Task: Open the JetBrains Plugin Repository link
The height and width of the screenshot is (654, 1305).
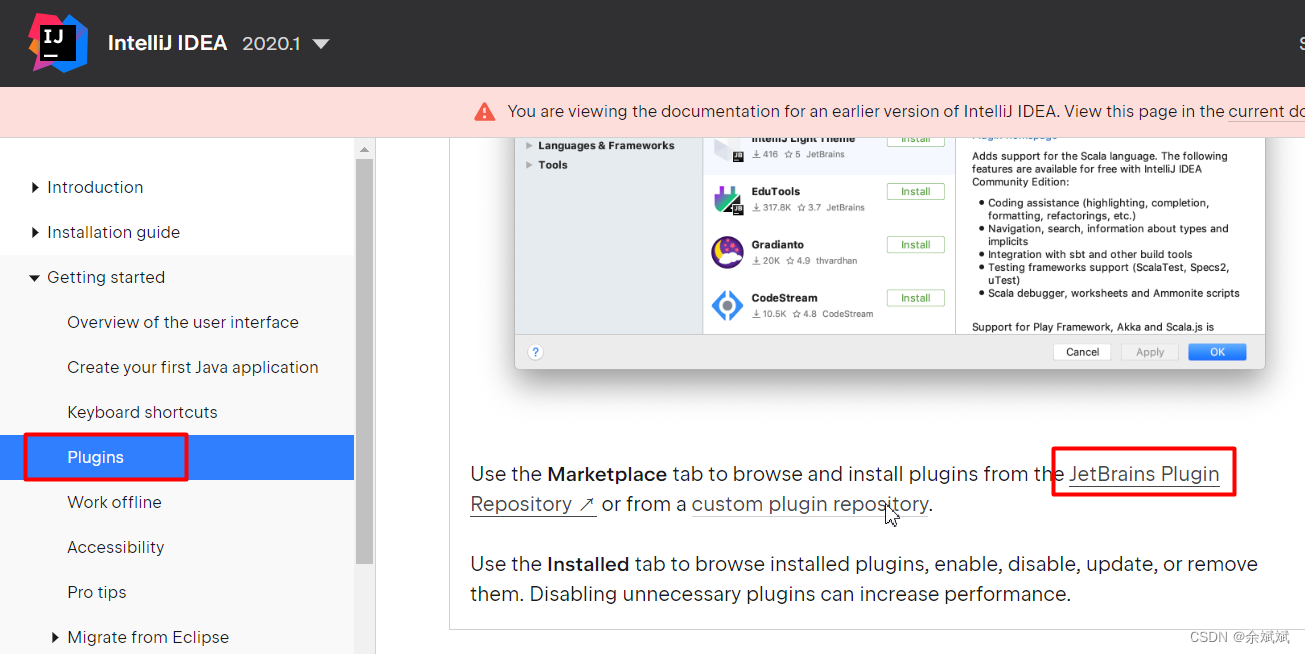Action: [1144, 474]
